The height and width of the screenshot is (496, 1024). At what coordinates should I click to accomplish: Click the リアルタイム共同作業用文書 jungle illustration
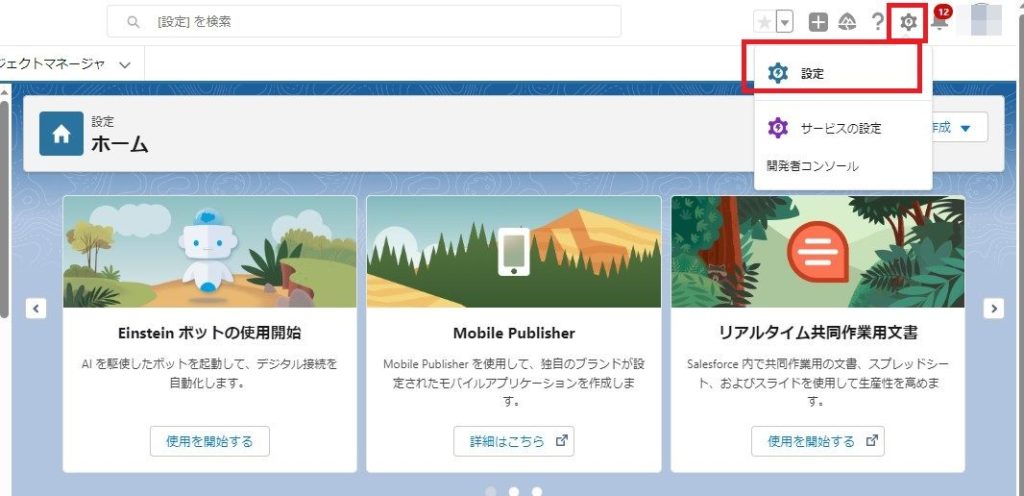(818, 252)
